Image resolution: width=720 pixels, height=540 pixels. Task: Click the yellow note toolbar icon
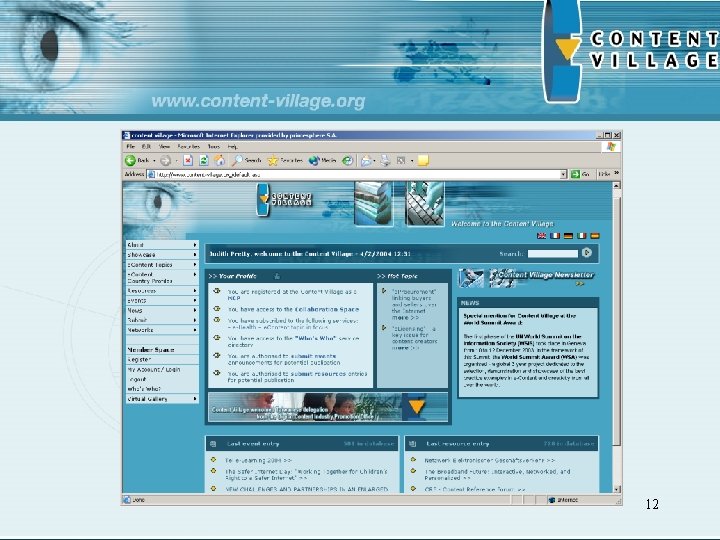(423, 160)
